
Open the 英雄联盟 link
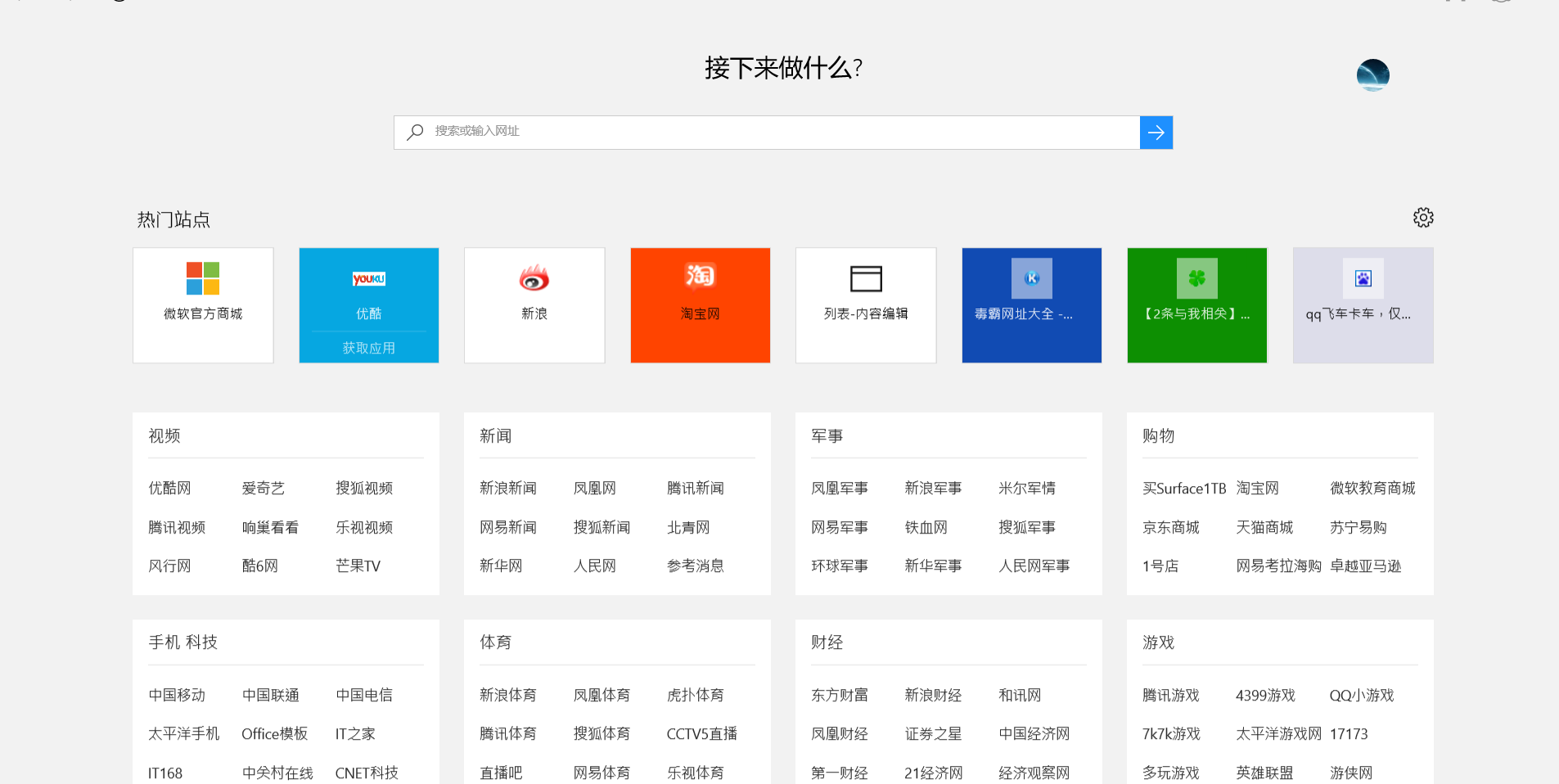point(1264,773)
